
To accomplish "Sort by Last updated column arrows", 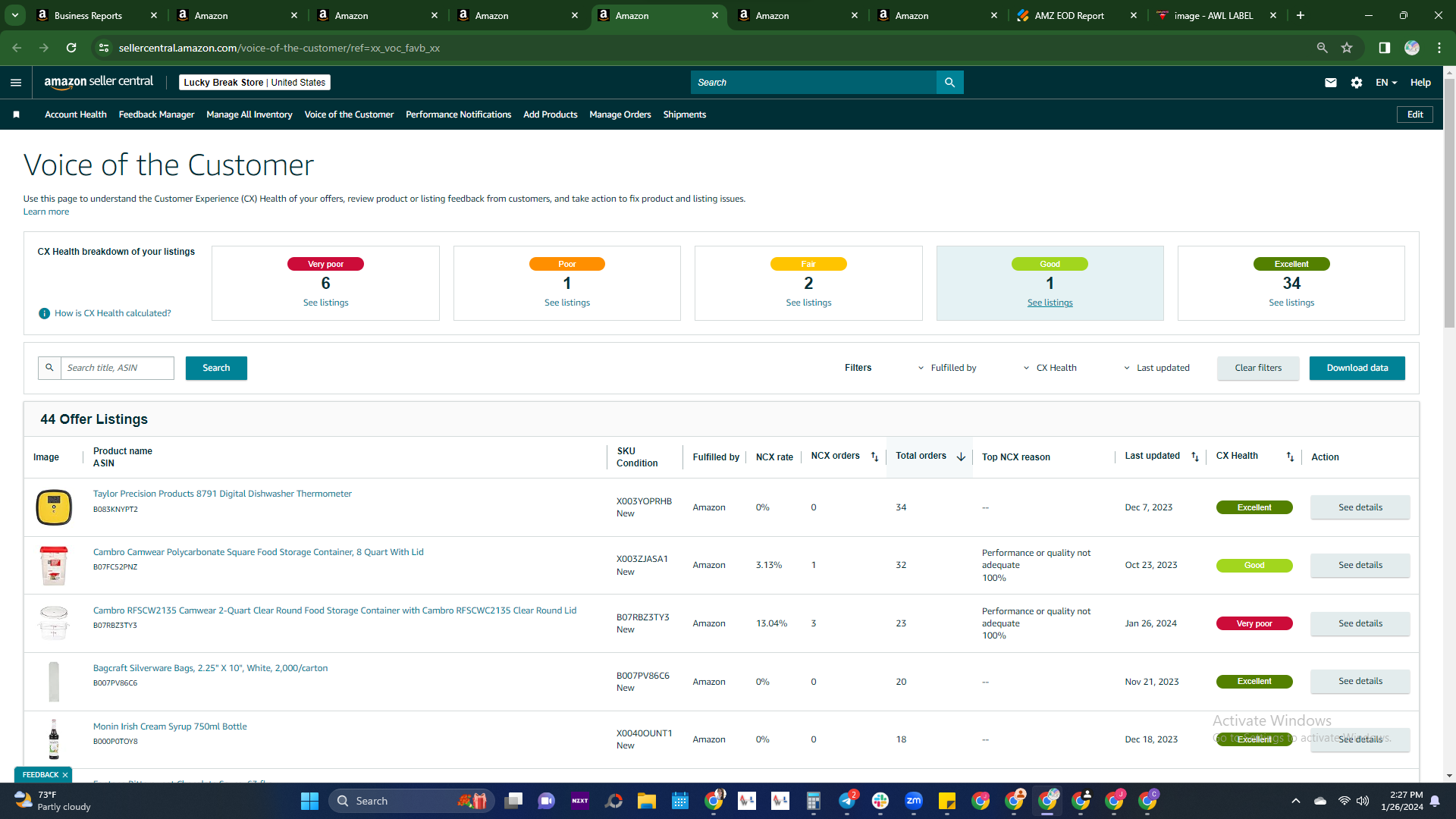I will coord(1195,457).
